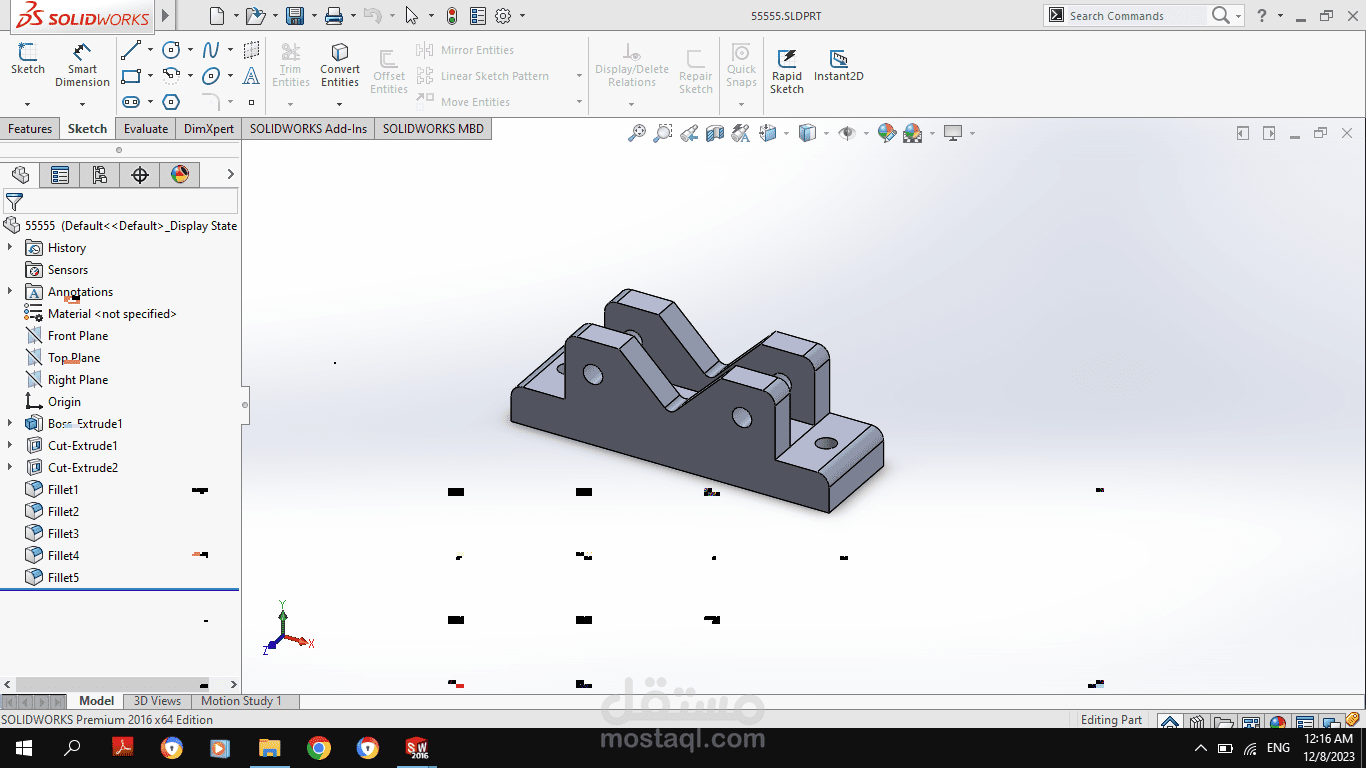Expand the Cut-Extrude2 feature node
The height and width of the screenshot is (768, 1366).
(10, 467)
